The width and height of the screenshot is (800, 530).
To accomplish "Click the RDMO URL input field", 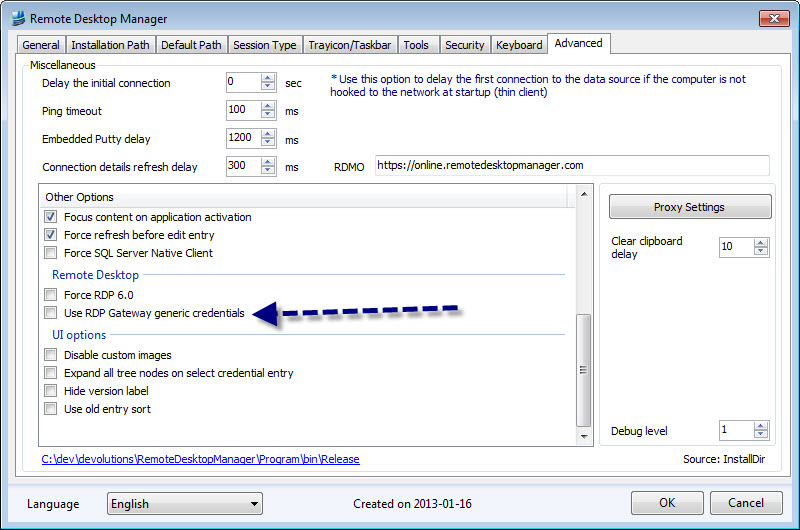I will (572, 166).
